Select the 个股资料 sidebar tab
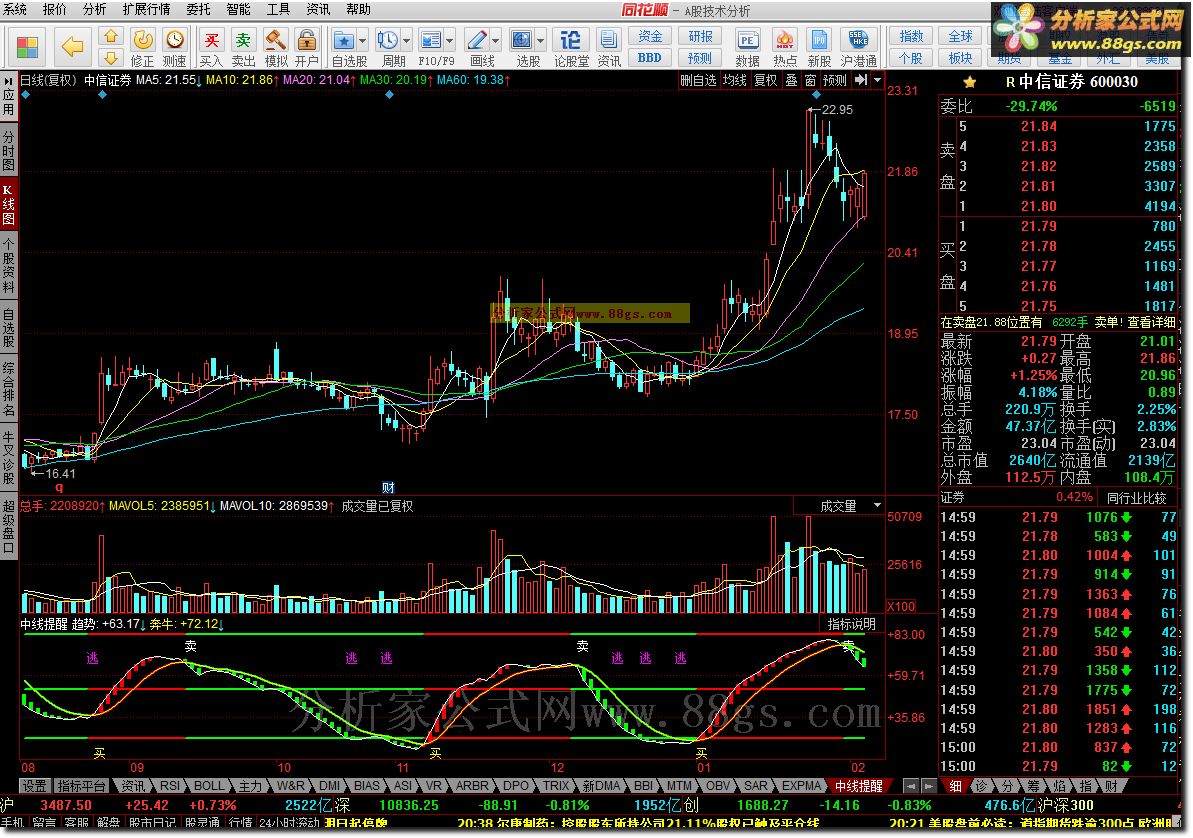Viewport: 1193px width, 838px height. pos(8,265)
